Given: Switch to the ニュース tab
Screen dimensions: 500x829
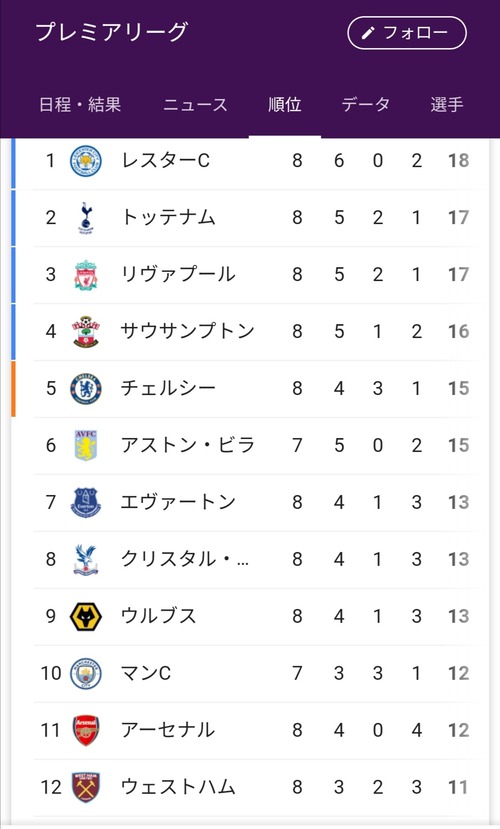Looking at the screenshot, I should click(x=195, y=104).
